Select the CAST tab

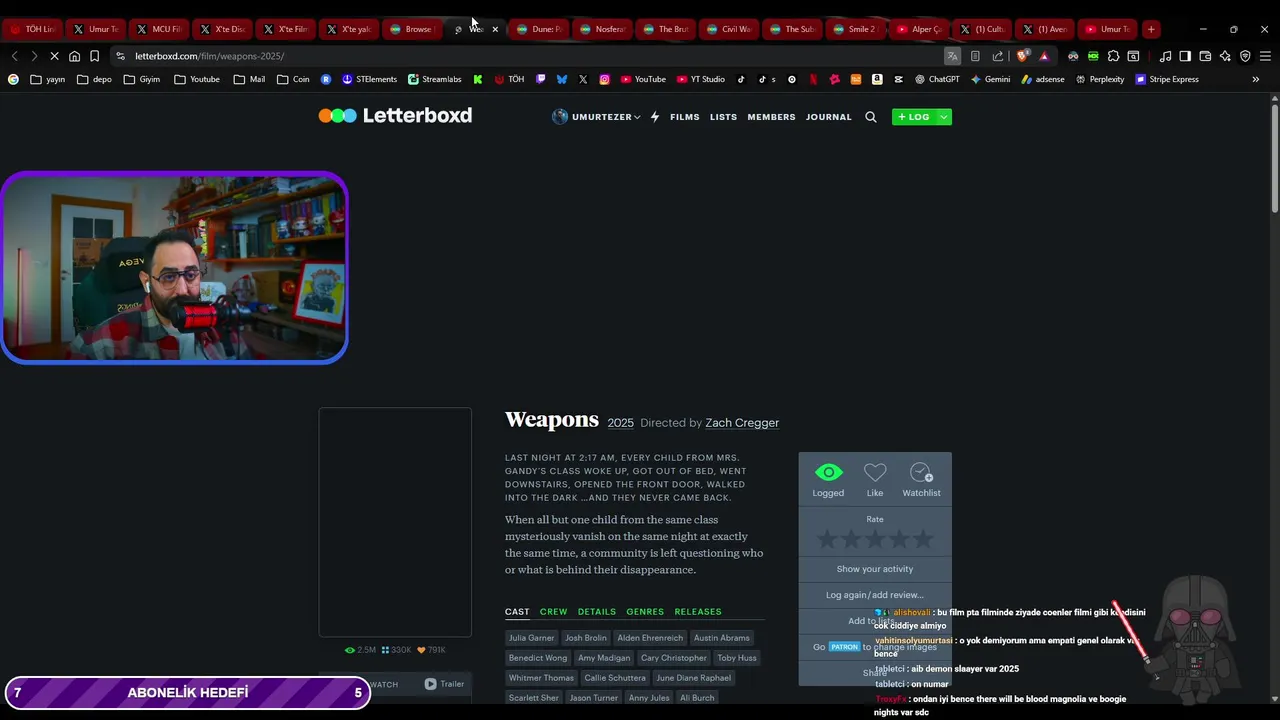[517, 612]
